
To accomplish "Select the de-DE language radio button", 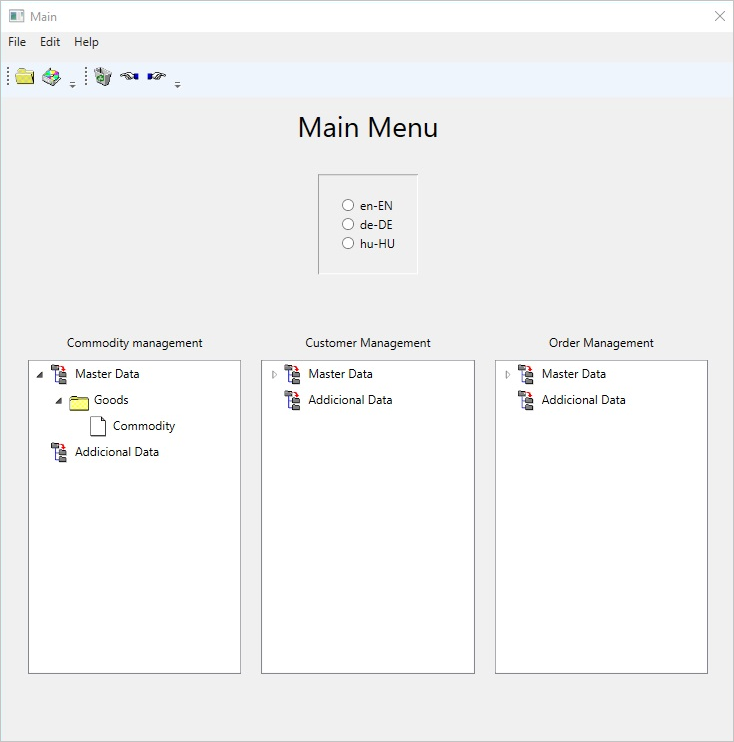I will click(x=348, y=224).
